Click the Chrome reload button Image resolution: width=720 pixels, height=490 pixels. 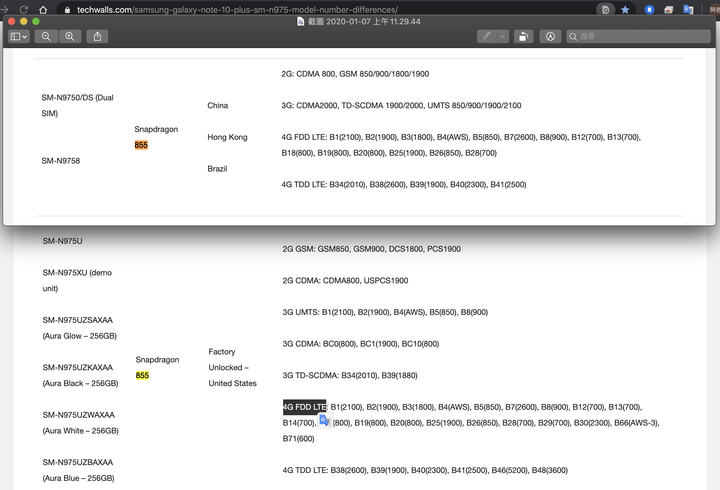pos(23,9)
